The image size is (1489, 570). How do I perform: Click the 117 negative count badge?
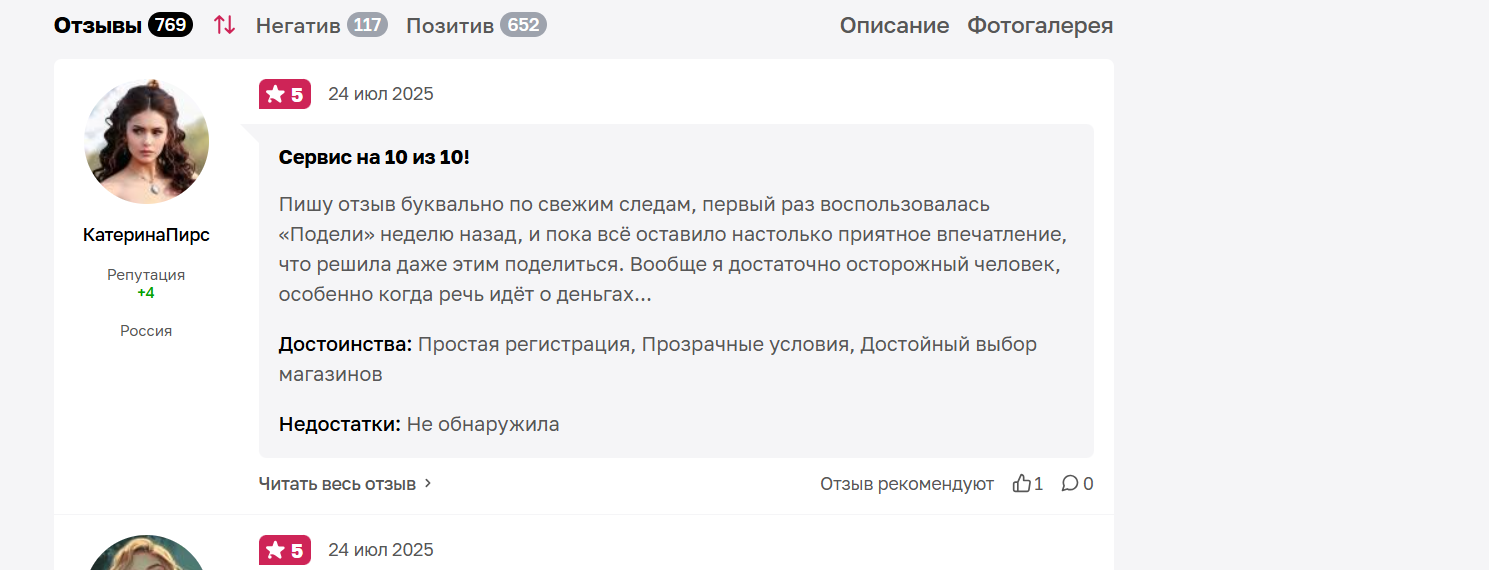click(x=368, y=25)
